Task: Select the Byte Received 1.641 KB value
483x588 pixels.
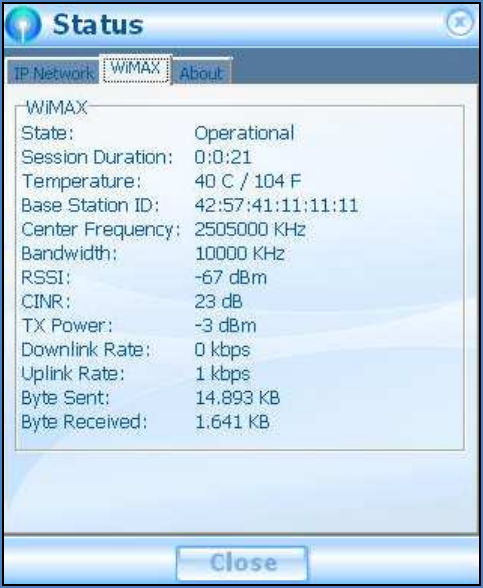Action: pos(232,422)
